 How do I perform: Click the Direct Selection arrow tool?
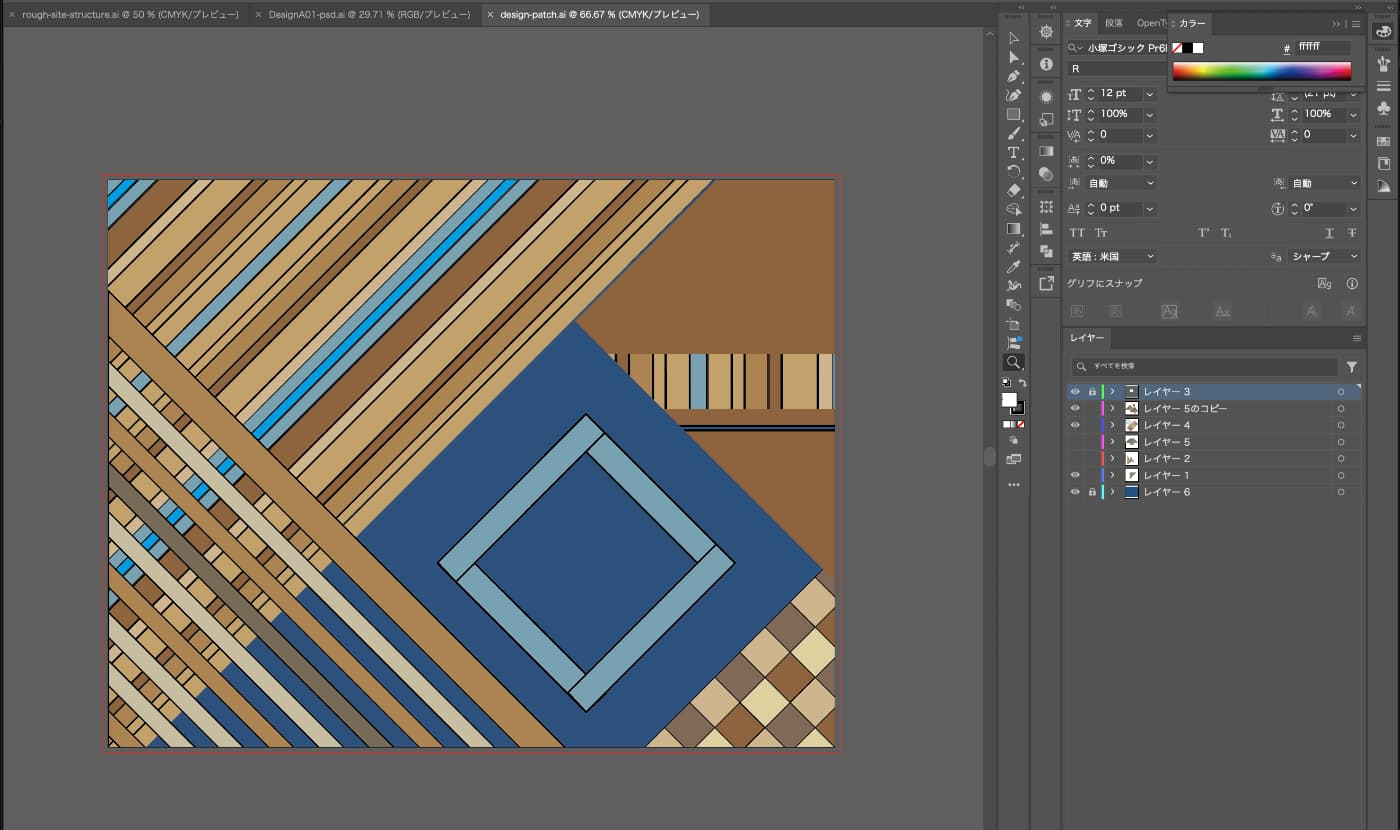coord(1013,57)
